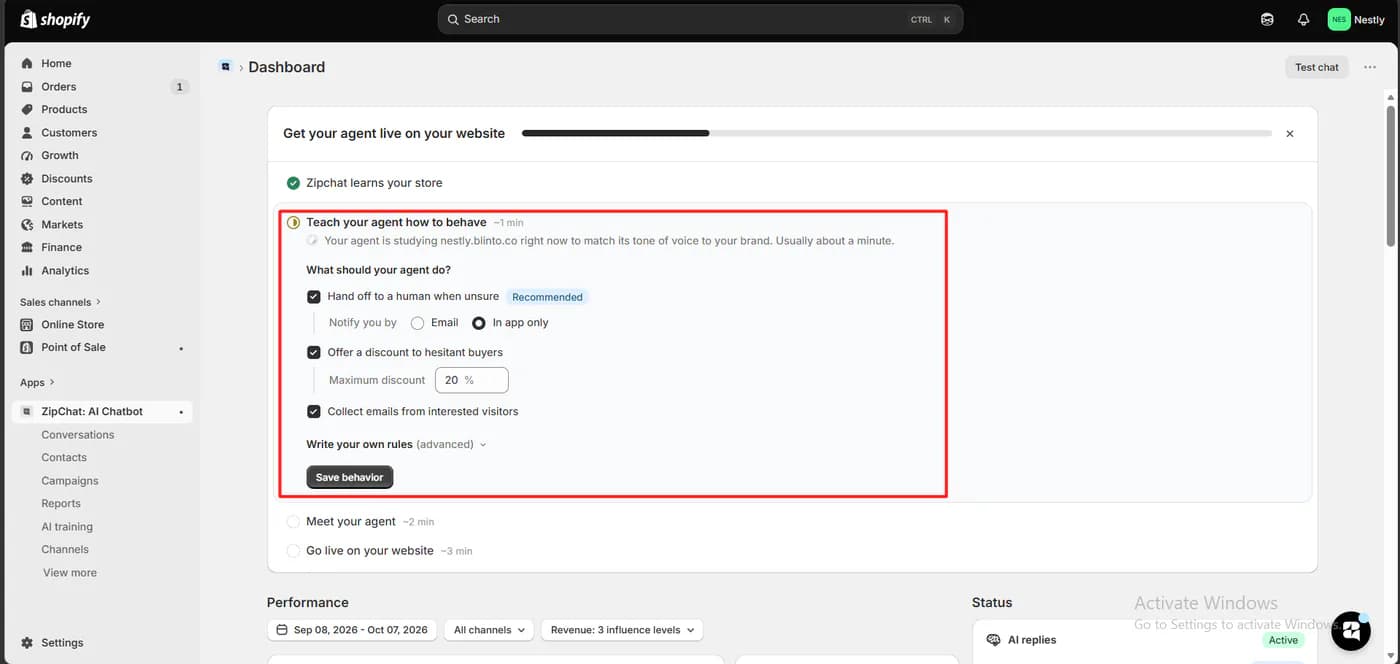
Task: Open the Sep 08 - Oct 07 date picker
Action: click(352, 630)
